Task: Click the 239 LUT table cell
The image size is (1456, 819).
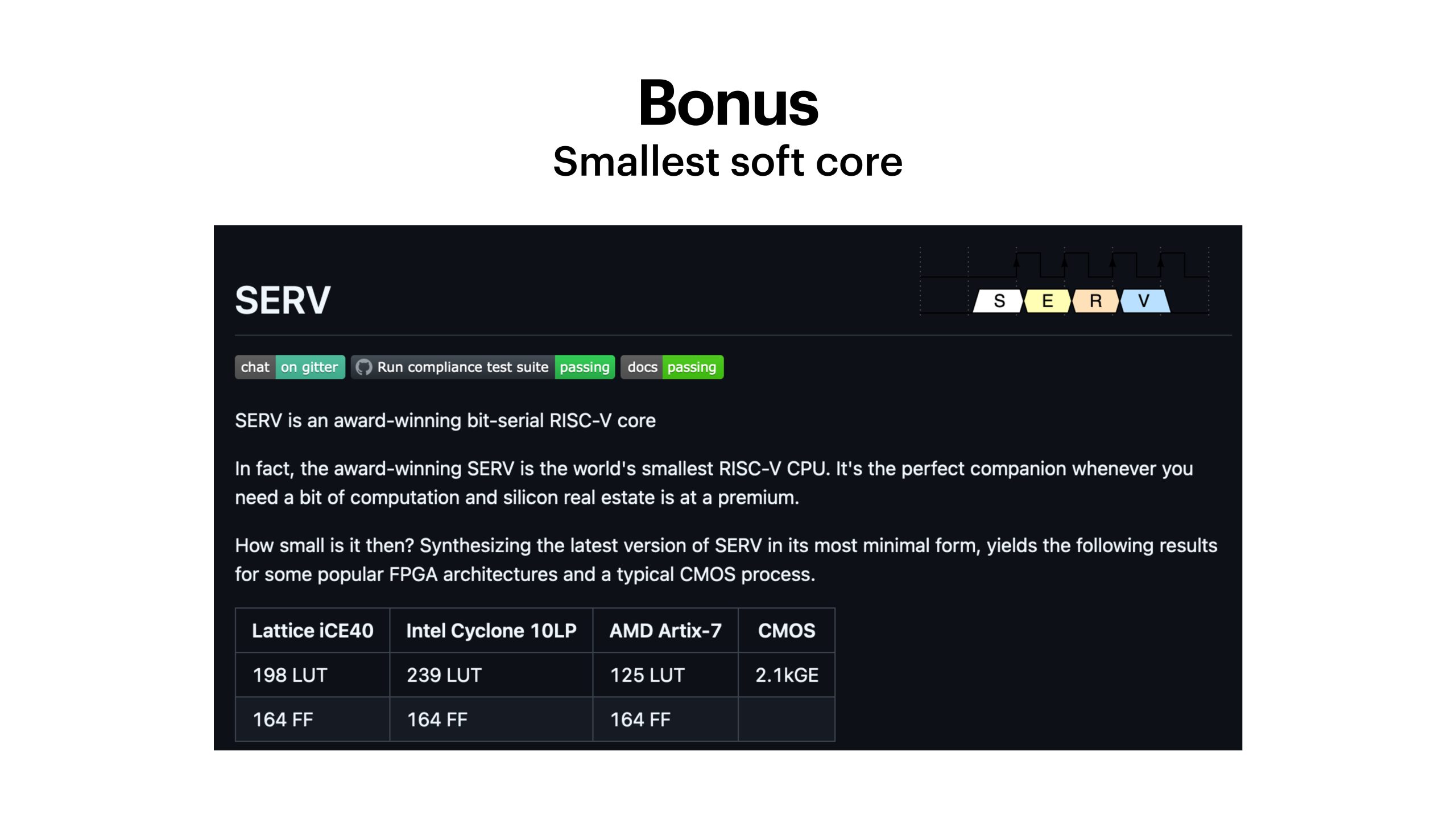Action: 491,675
